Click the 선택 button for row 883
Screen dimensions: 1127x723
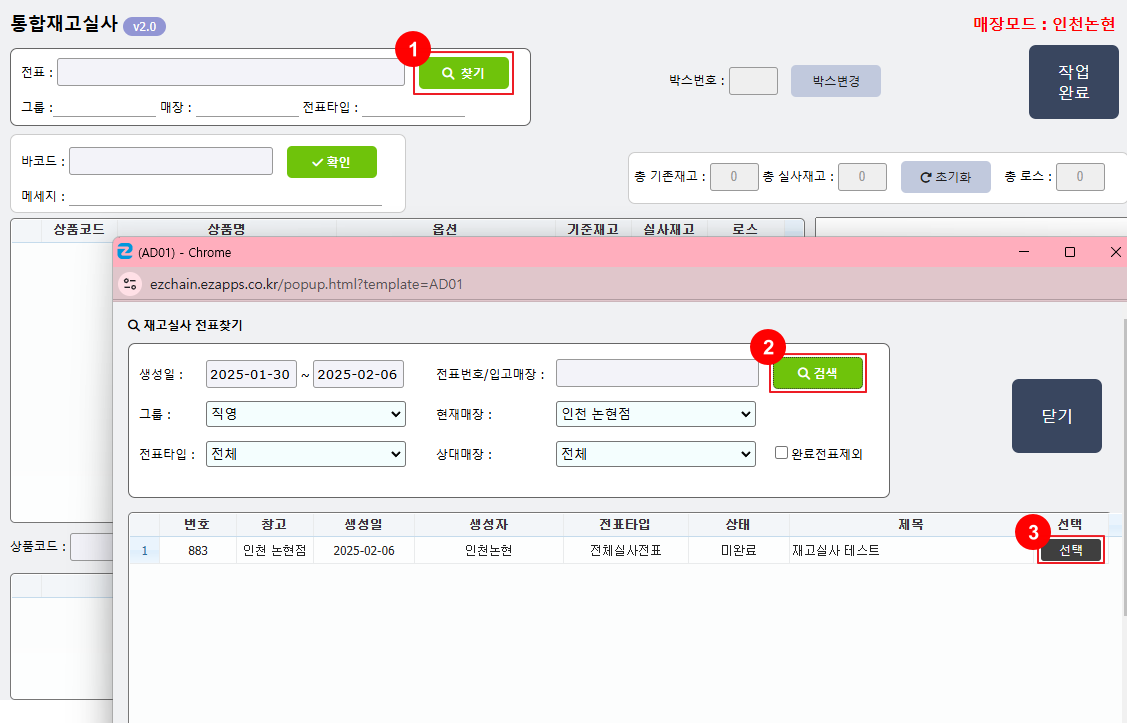click(x=1070, y=550)
